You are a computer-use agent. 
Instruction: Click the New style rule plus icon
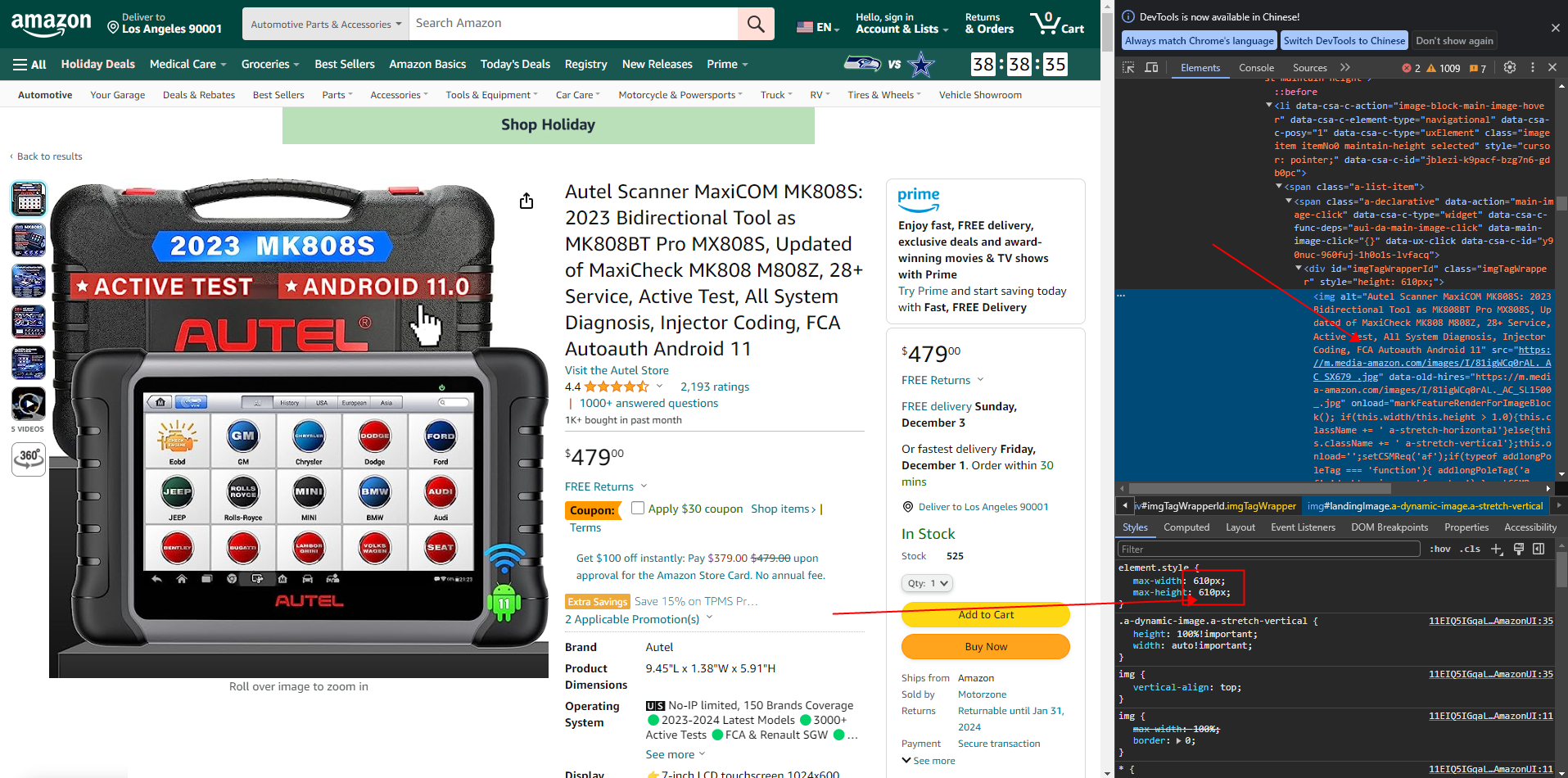coord(1497,549)
